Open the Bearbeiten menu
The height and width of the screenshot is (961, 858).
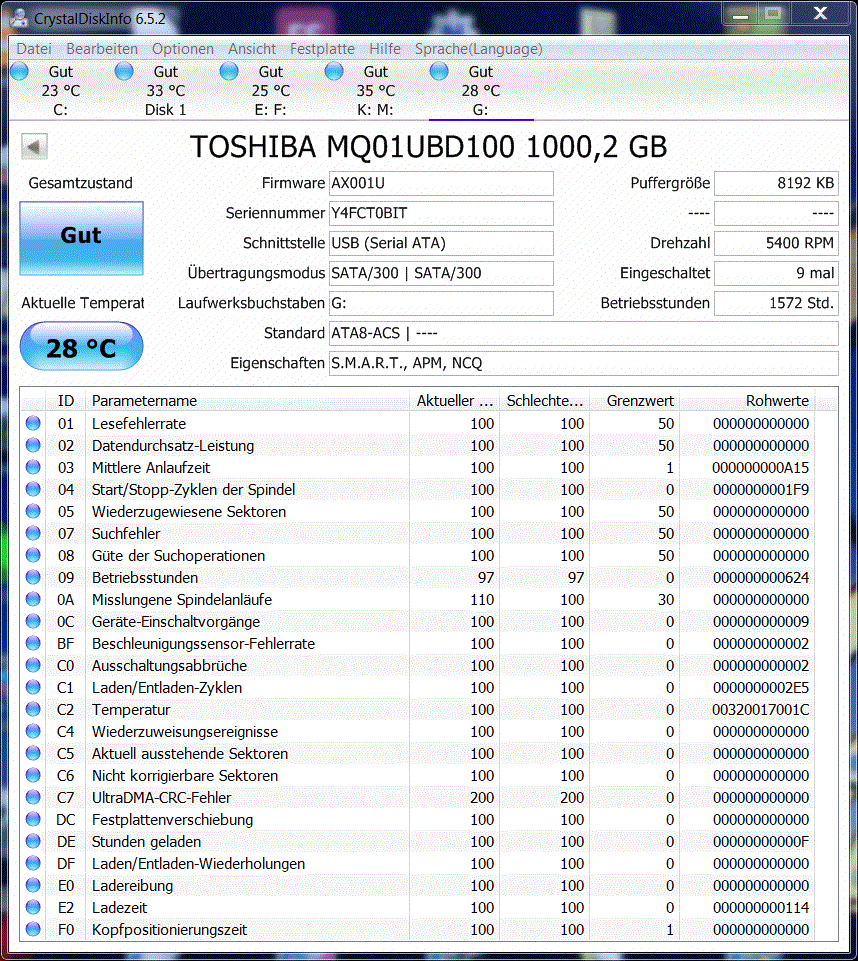pyautogui.click(x=102, y=48)
